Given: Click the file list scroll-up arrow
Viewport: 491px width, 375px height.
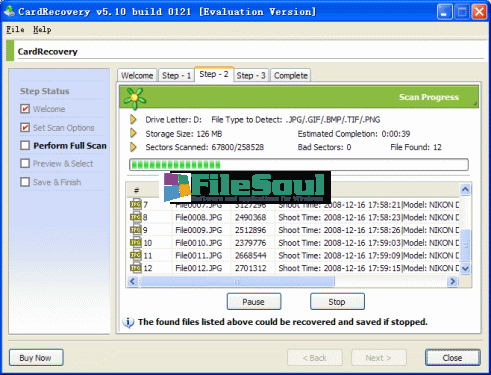Looking at the screenshot, I should (x=465, y=189).
